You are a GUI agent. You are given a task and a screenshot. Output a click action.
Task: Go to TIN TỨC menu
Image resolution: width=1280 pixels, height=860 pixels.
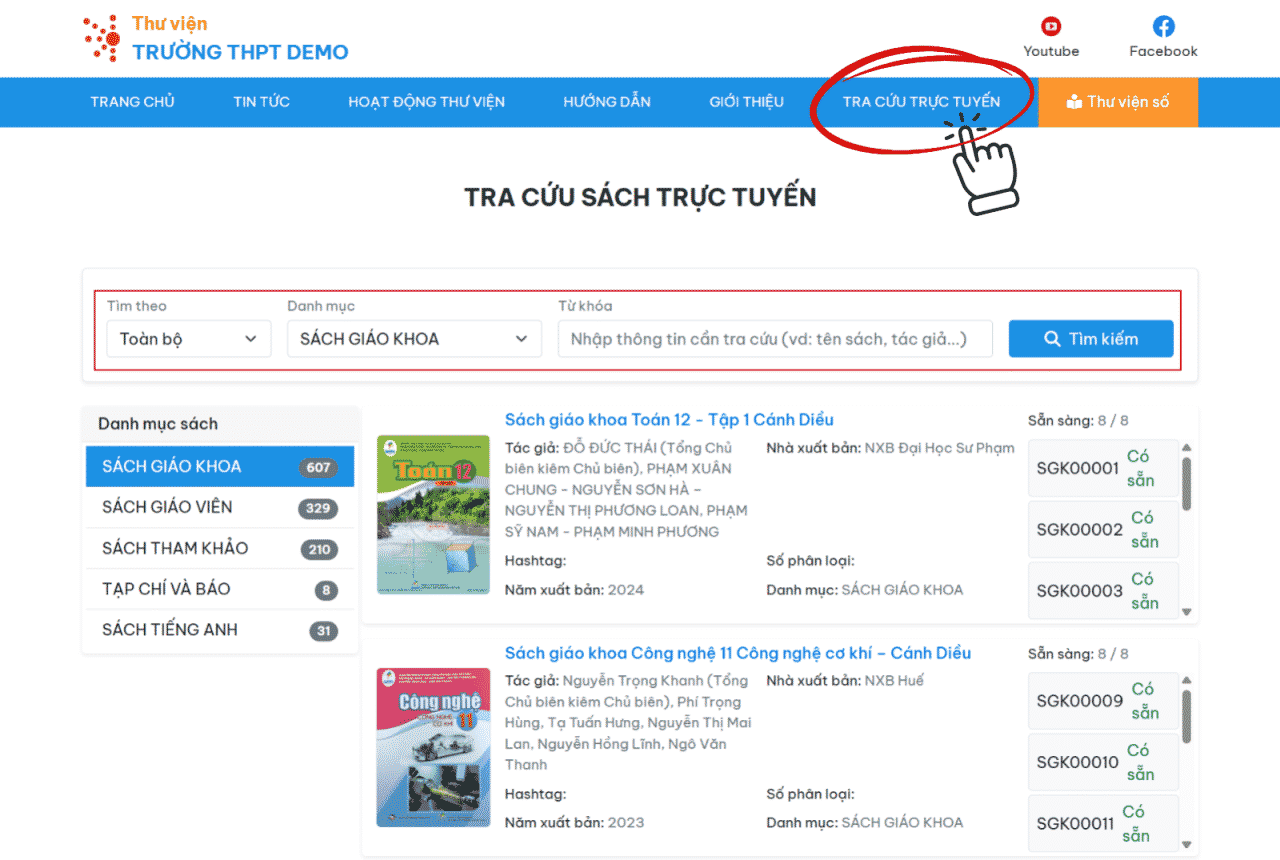(261, 102)
